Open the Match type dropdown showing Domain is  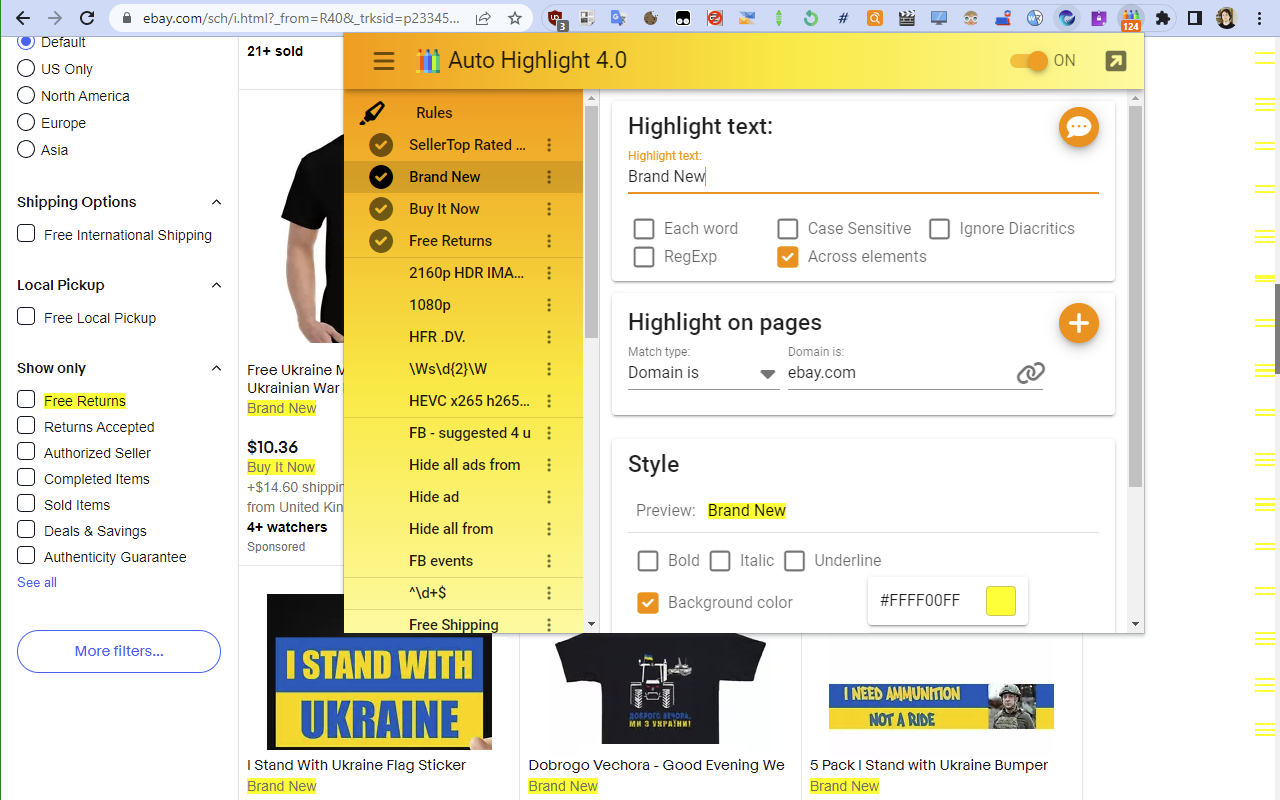(x=703, y=373)
